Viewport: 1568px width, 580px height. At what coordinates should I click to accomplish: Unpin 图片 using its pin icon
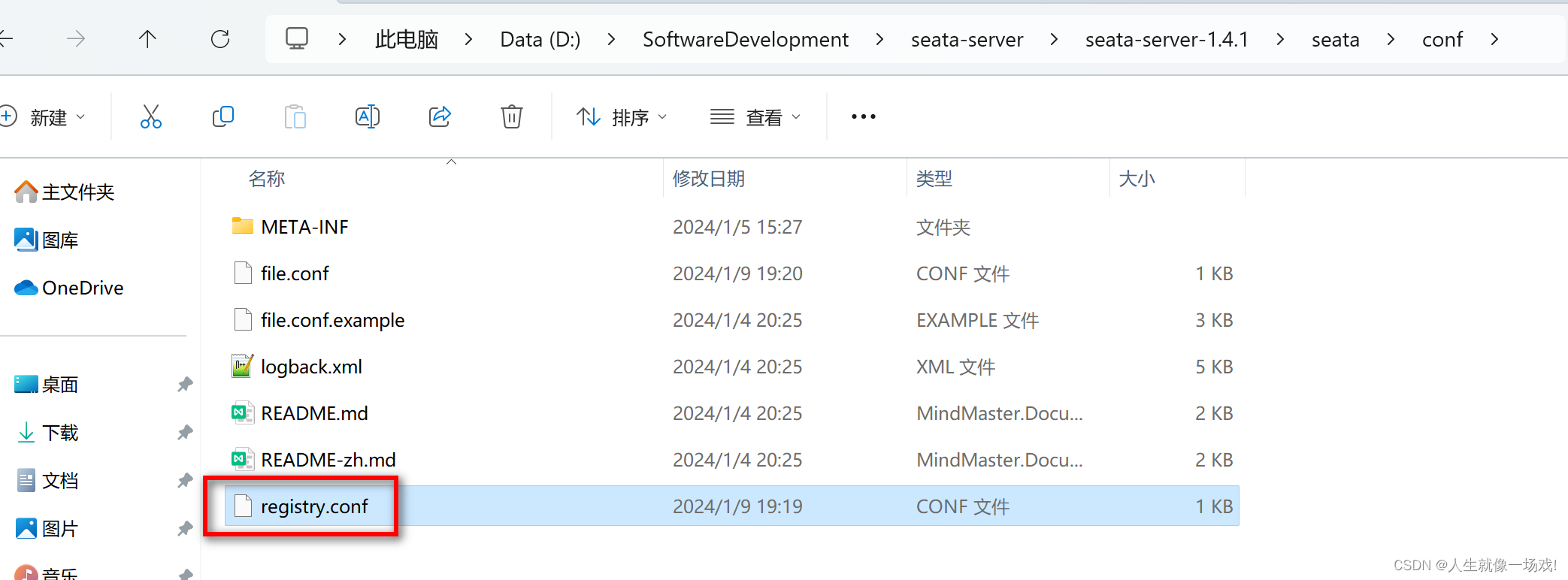(185, 529)
